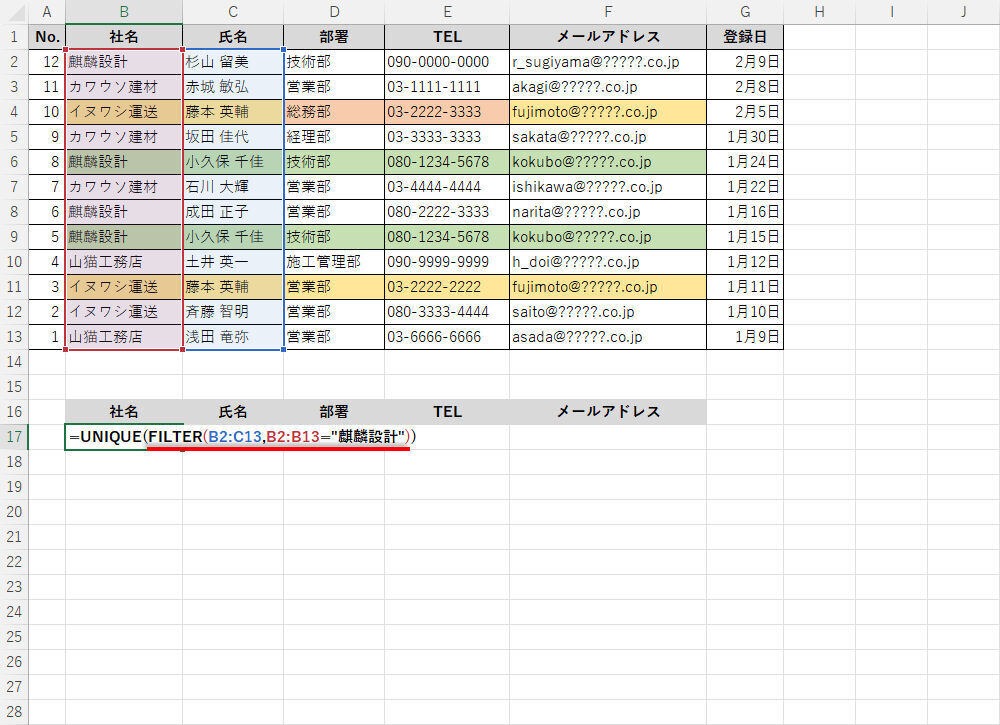This screenshot has width=1000, height=725.
Task: Click email ishikawa@?????.co.jp
Action: click(x=608, y=187)
